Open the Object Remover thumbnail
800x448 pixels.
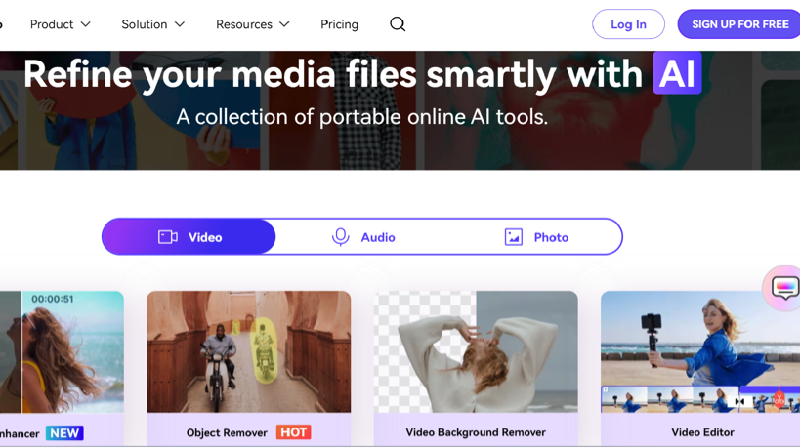pos(249,352)
